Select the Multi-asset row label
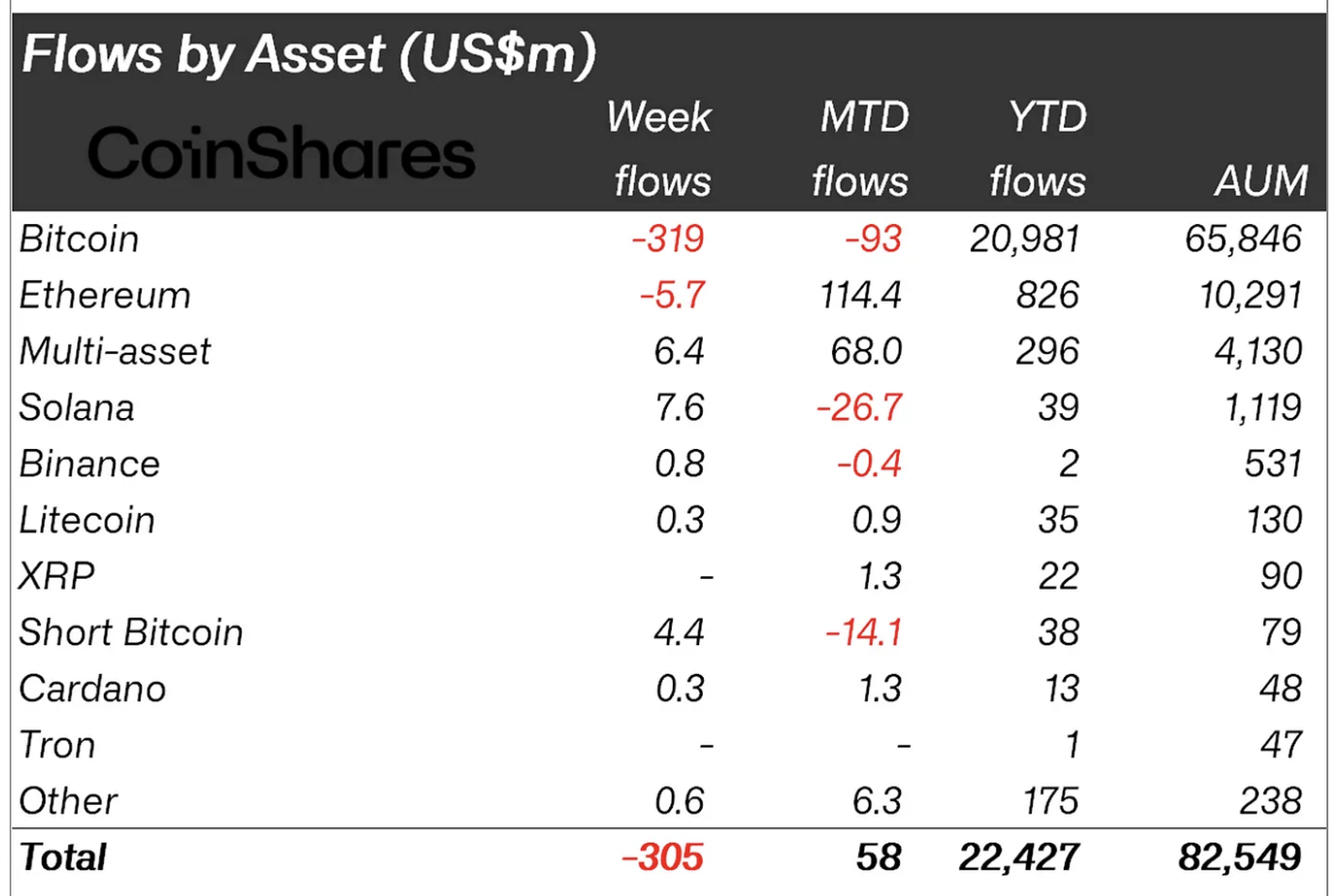The image size is (1340, 896). [114, 352]
